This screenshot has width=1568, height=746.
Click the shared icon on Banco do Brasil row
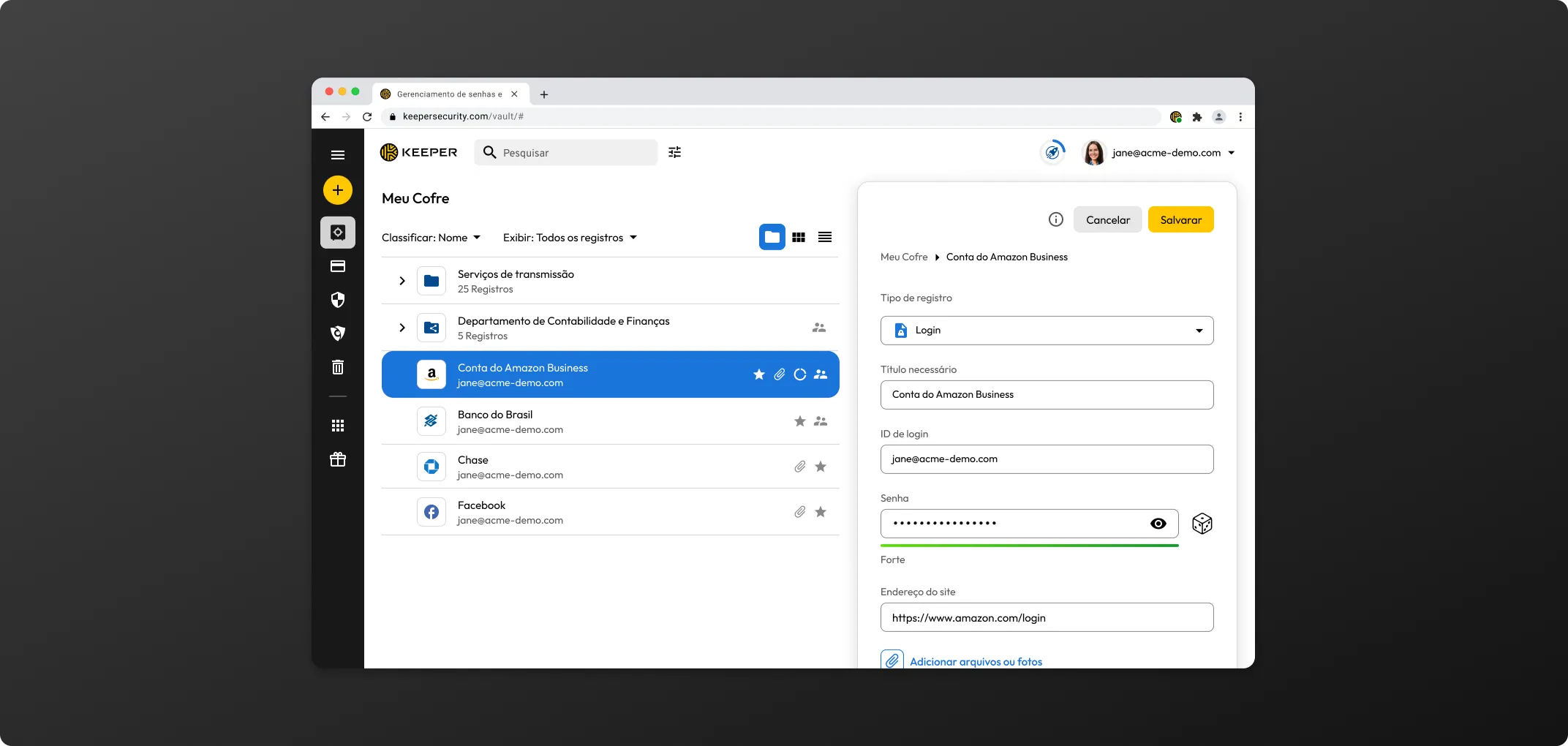pyautogui.click(x=821, y=421)
